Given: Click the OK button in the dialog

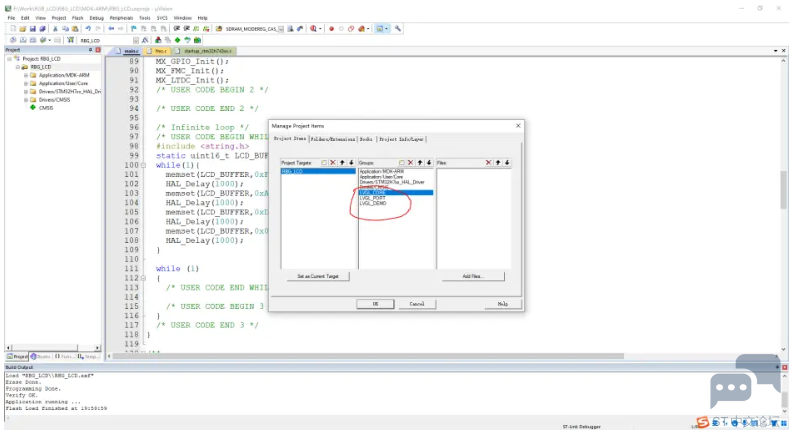Looking at the screenshot, I should 375,304.
